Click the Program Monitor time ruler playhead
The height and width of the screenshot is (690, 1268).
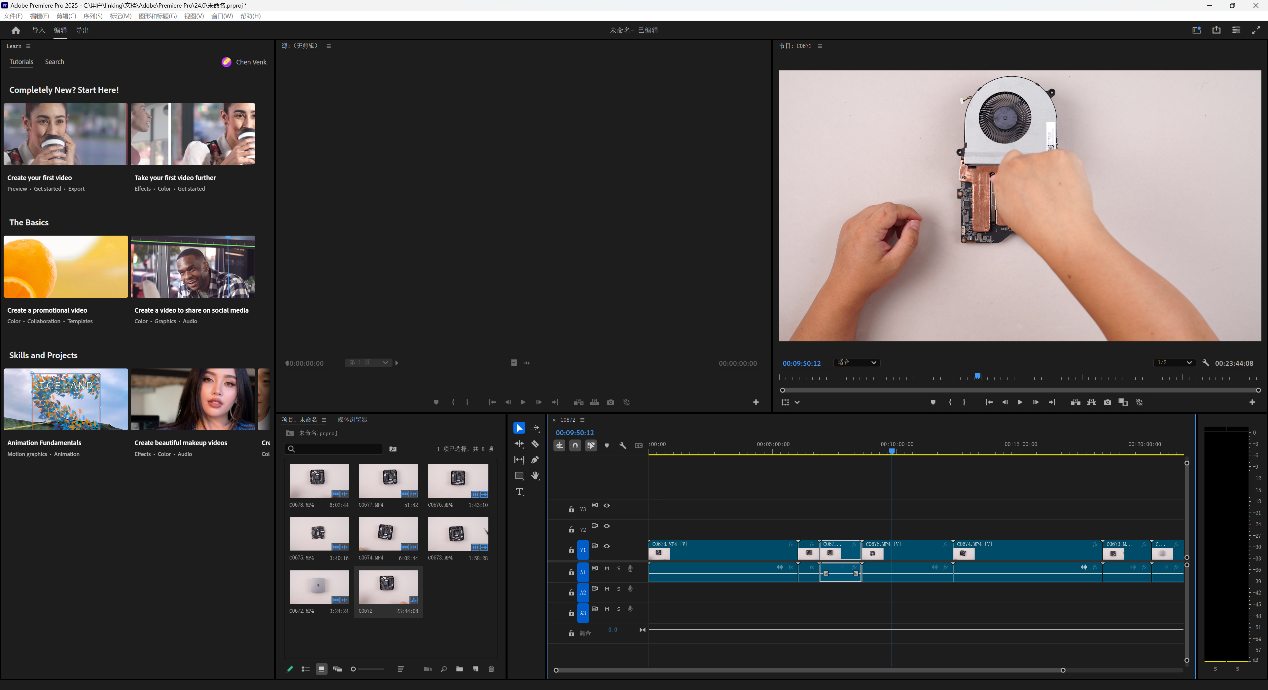coord(977,376)
